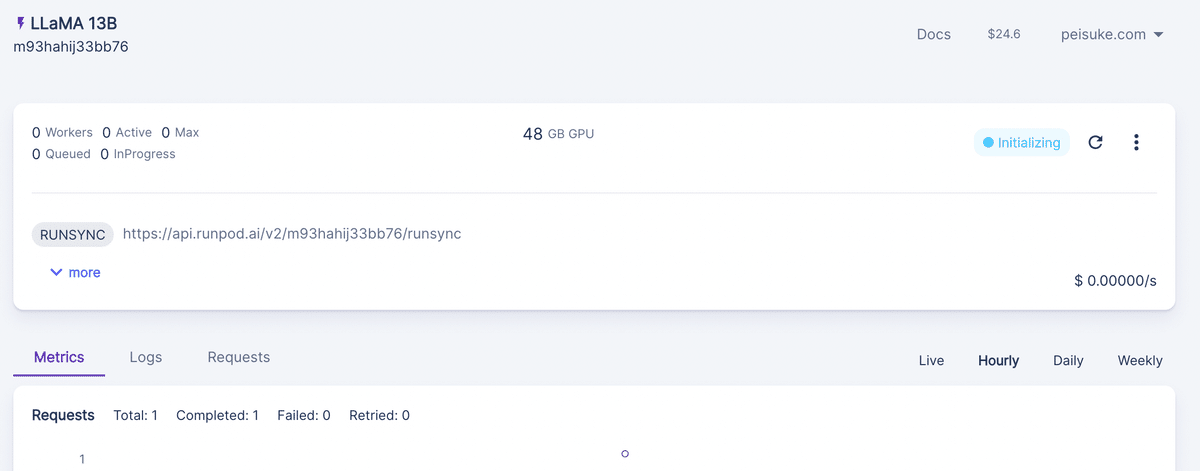This screenshot has width=1200, height=471.
Task: Click the purple lightning bolt icon
Action: point(21,23)
